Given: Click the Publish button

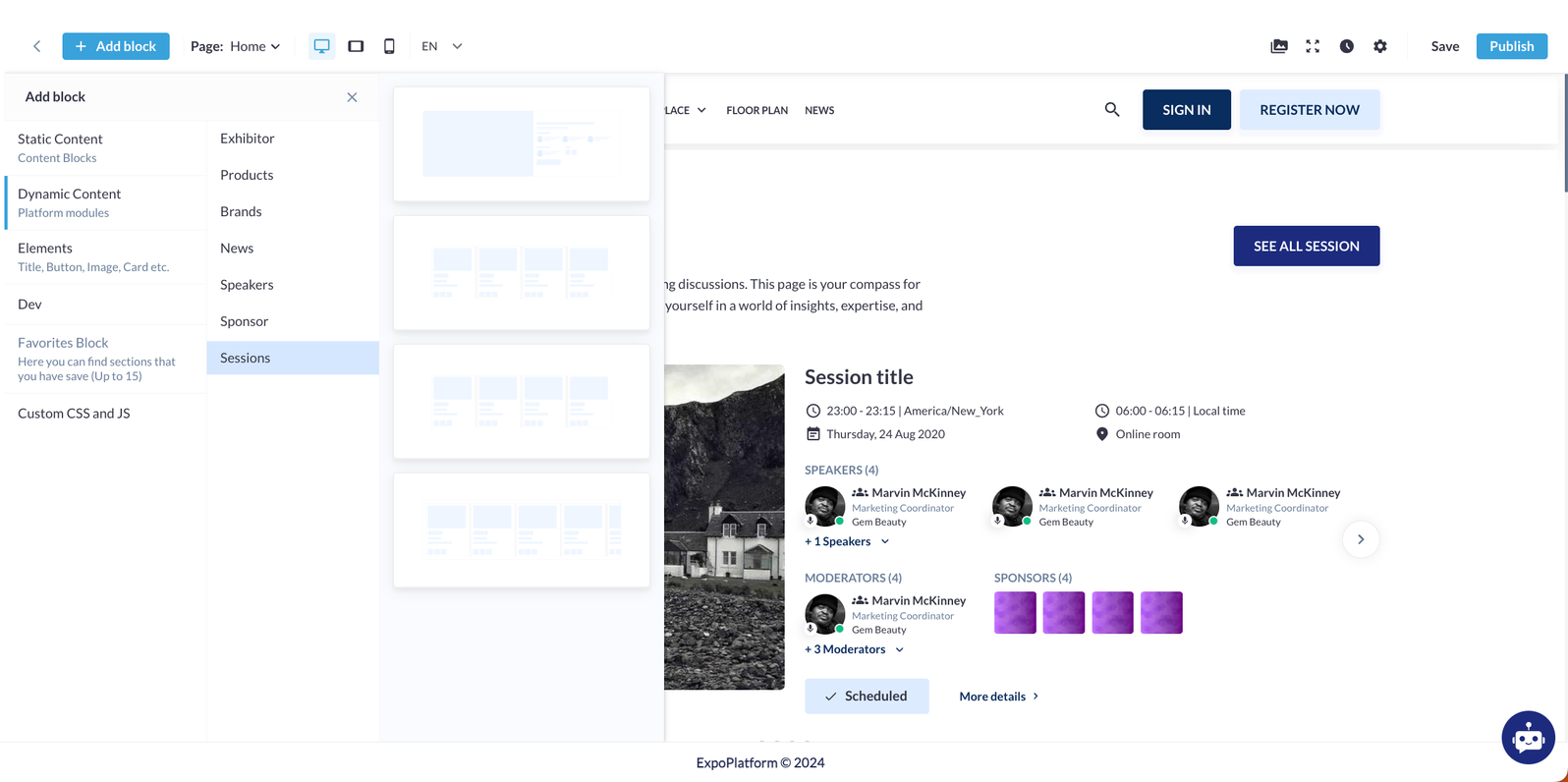Looking at the screenshot, I should (x=1512, y=46).
